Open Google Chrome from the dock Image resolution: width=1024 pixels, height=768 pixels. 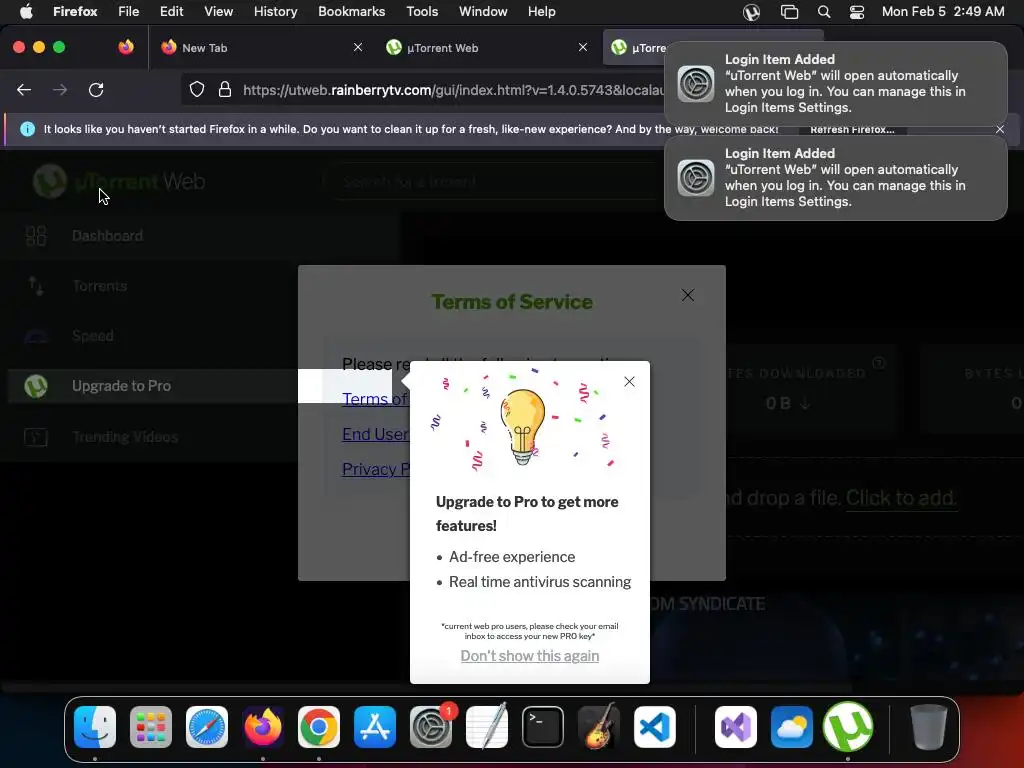click(319, 726)
